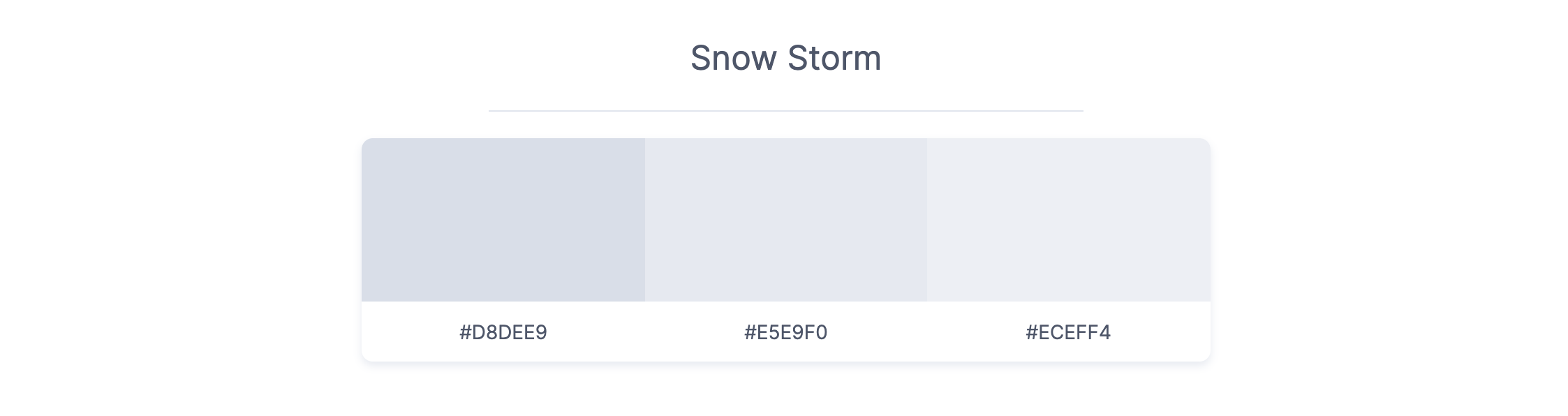Image resolution: width=1568 pixels, height=416 pixels.
Task: Open the center color tile in the palette card
Action: point(785,220)
